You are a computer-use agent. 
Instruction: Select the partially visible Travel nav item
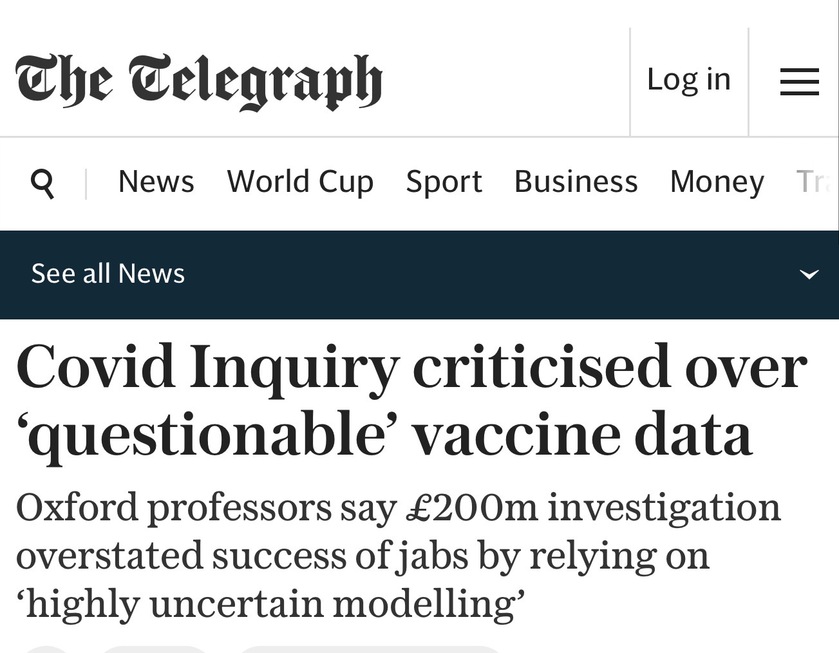click(x=817, y=181)
